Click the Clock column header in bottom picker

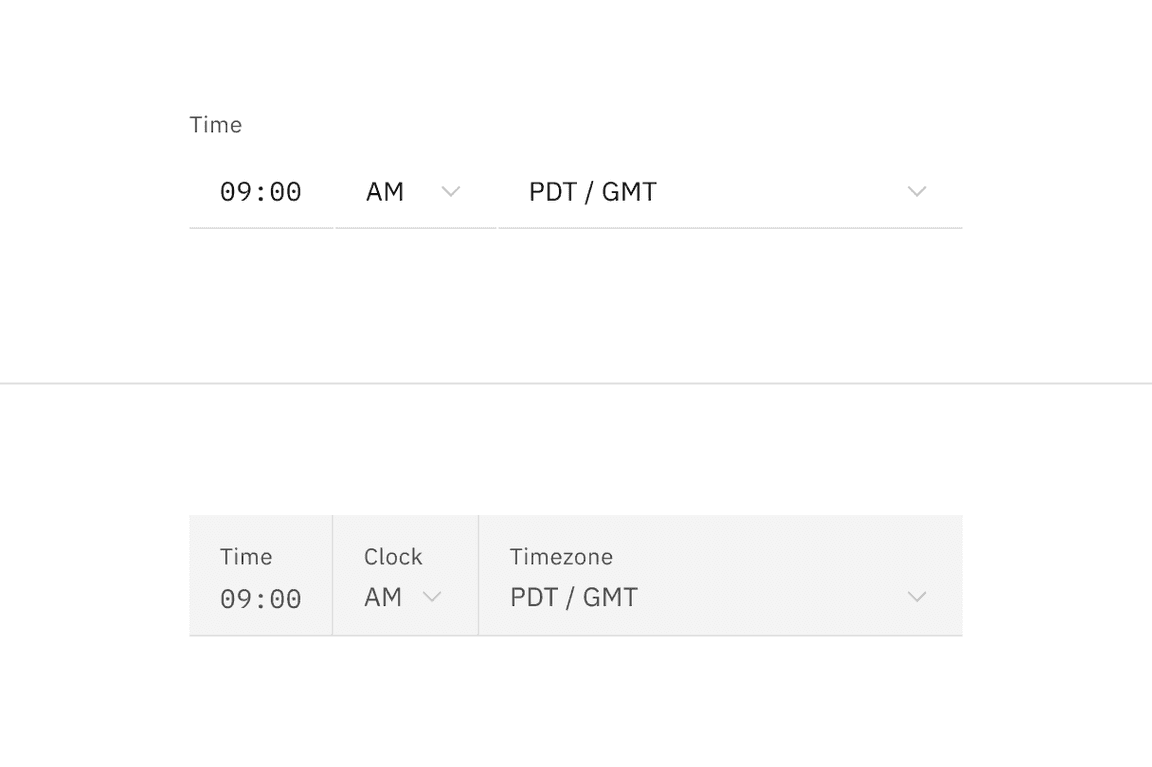[x=392, y=556]
